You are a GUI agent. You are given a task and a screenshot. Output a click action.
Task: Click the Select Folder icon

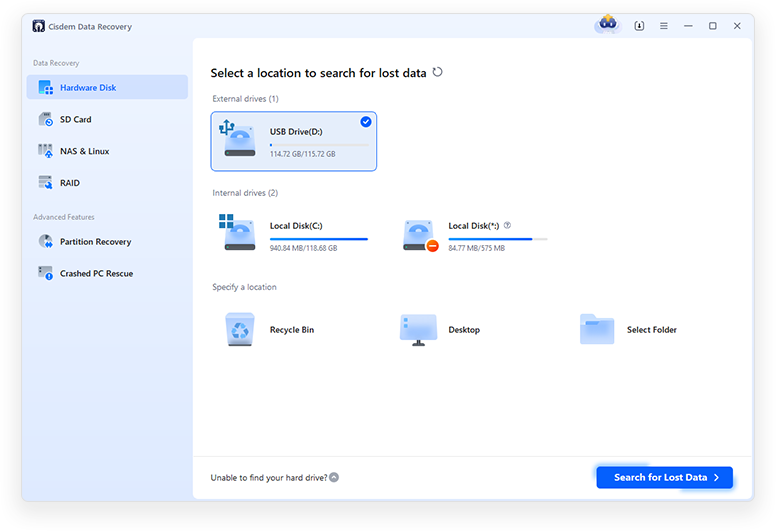[x=597, y=329]
